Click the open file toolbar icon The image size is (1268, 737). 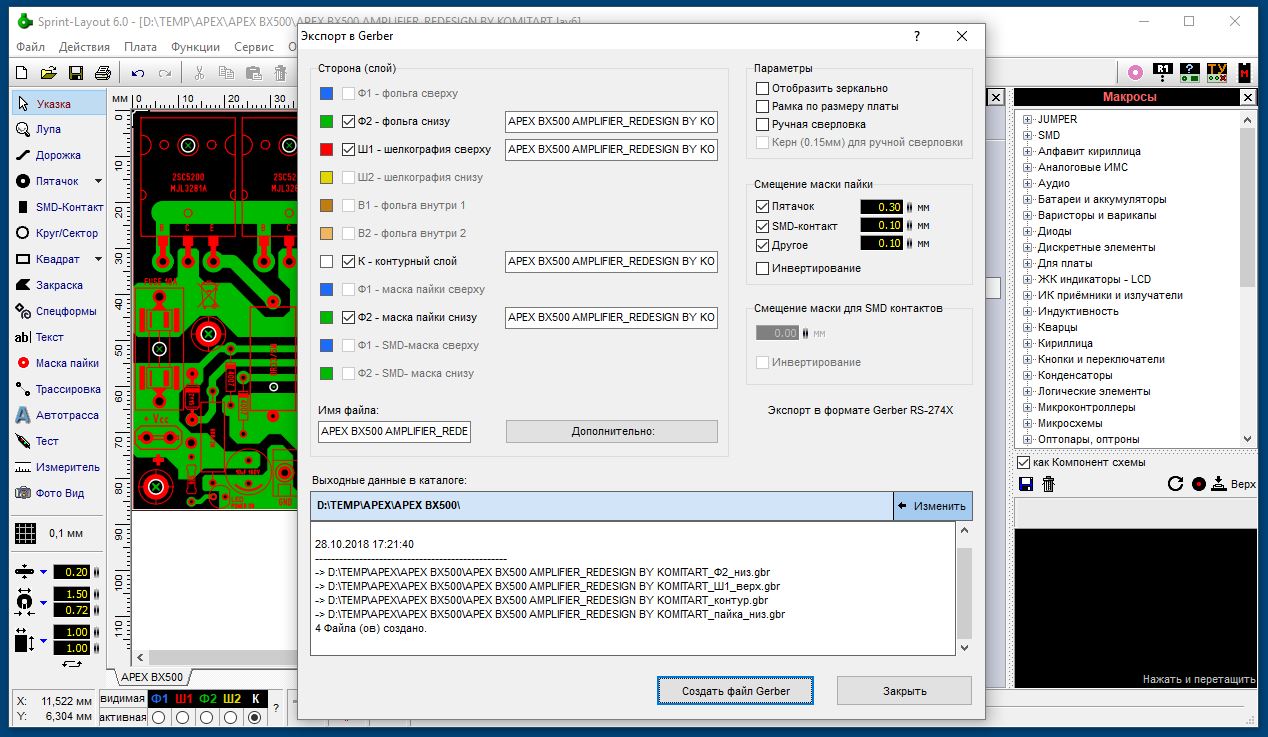[48, 72]
